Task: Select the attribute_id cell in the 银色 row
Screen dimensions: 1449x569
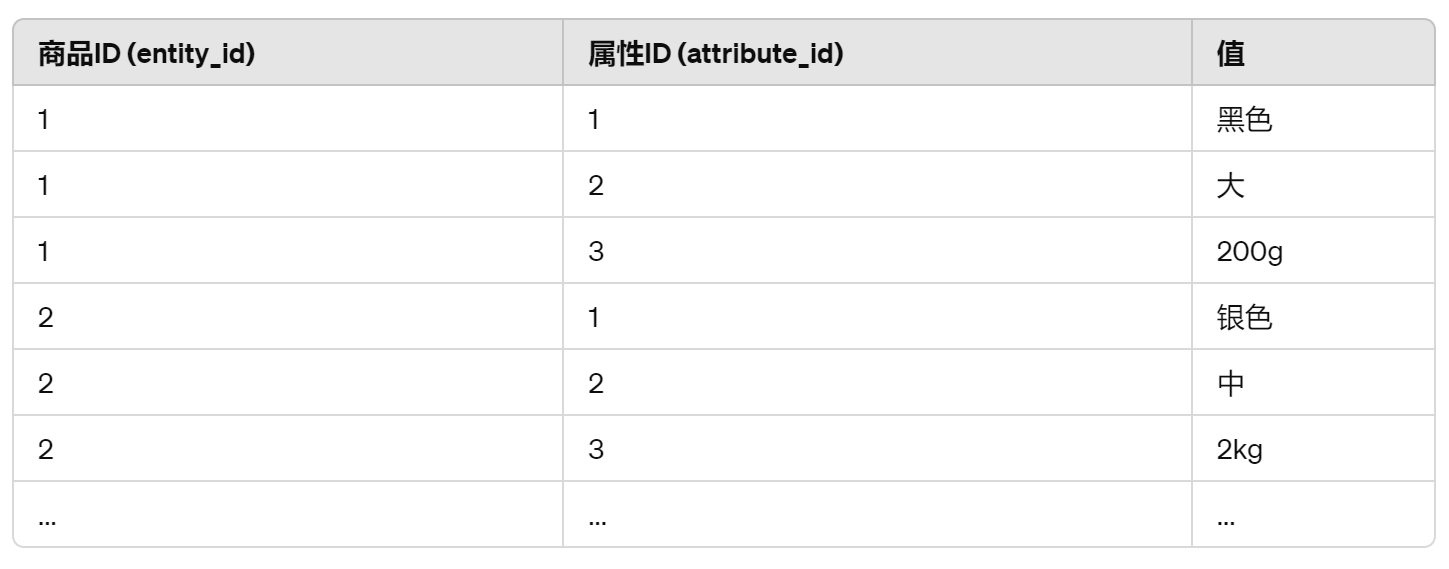Action: 594,318
